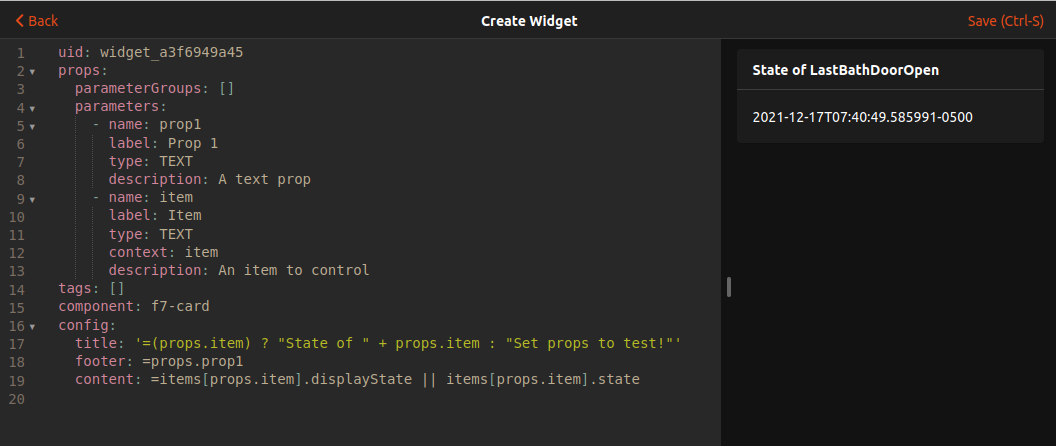
Task: Click the editor/preview split pane handle
Action: pos(729,287)
